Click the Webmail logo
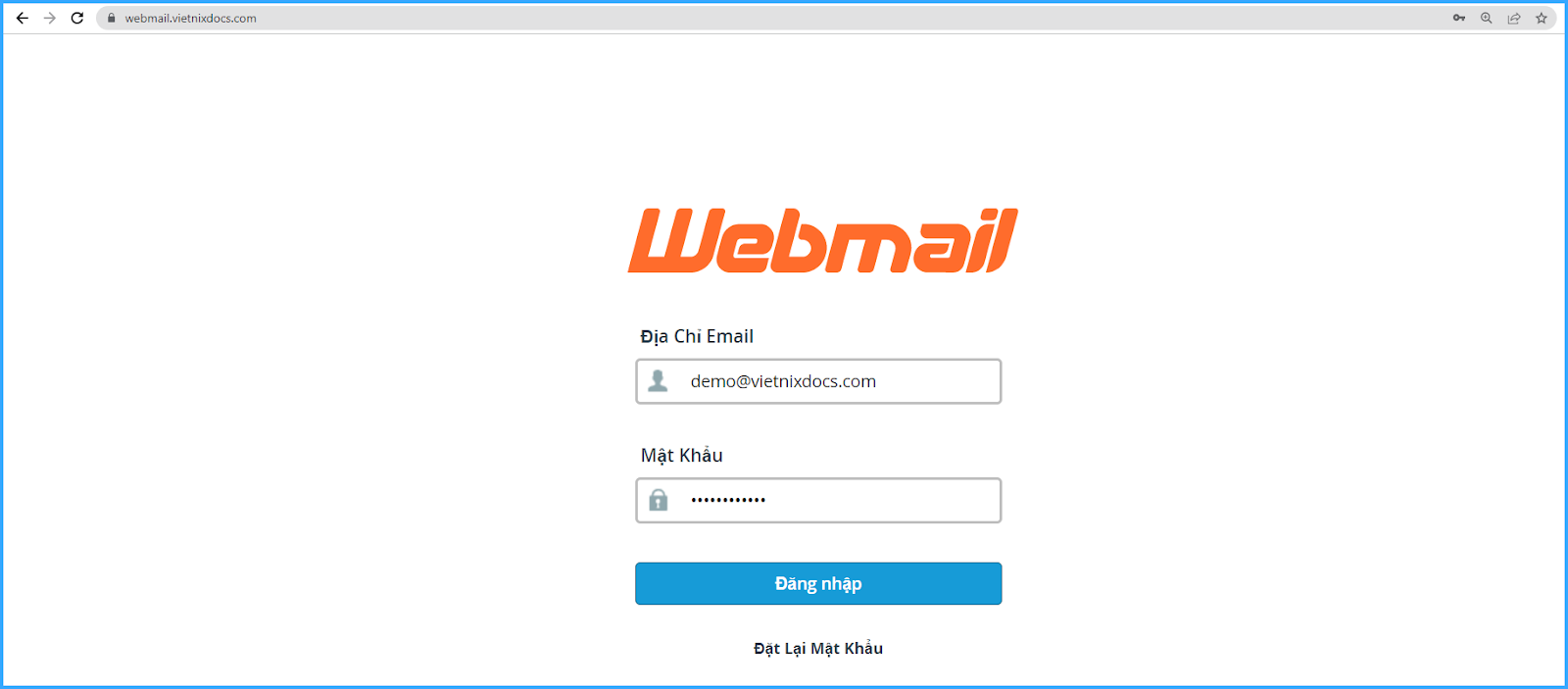This screenshot has width=1568, height=689. pos(823,240)
